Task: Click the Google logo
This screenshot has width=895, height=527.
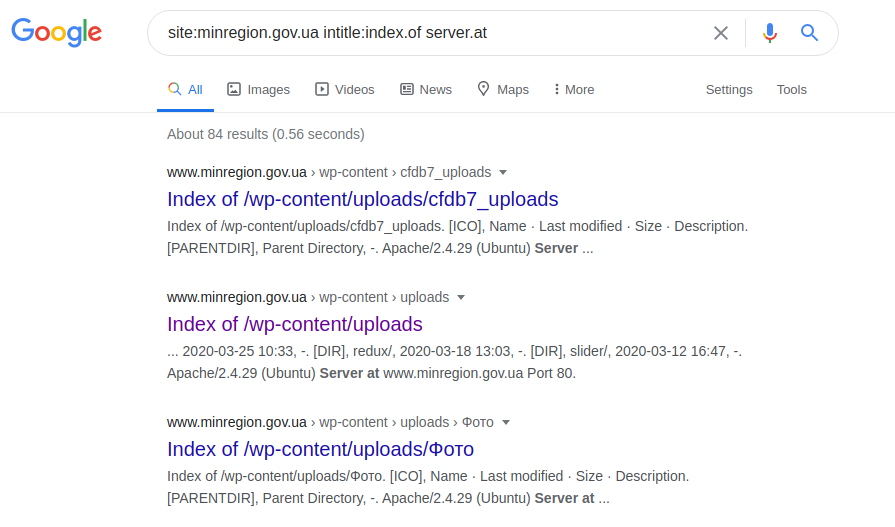Action: pyautogui.click(x=57, y=32)
